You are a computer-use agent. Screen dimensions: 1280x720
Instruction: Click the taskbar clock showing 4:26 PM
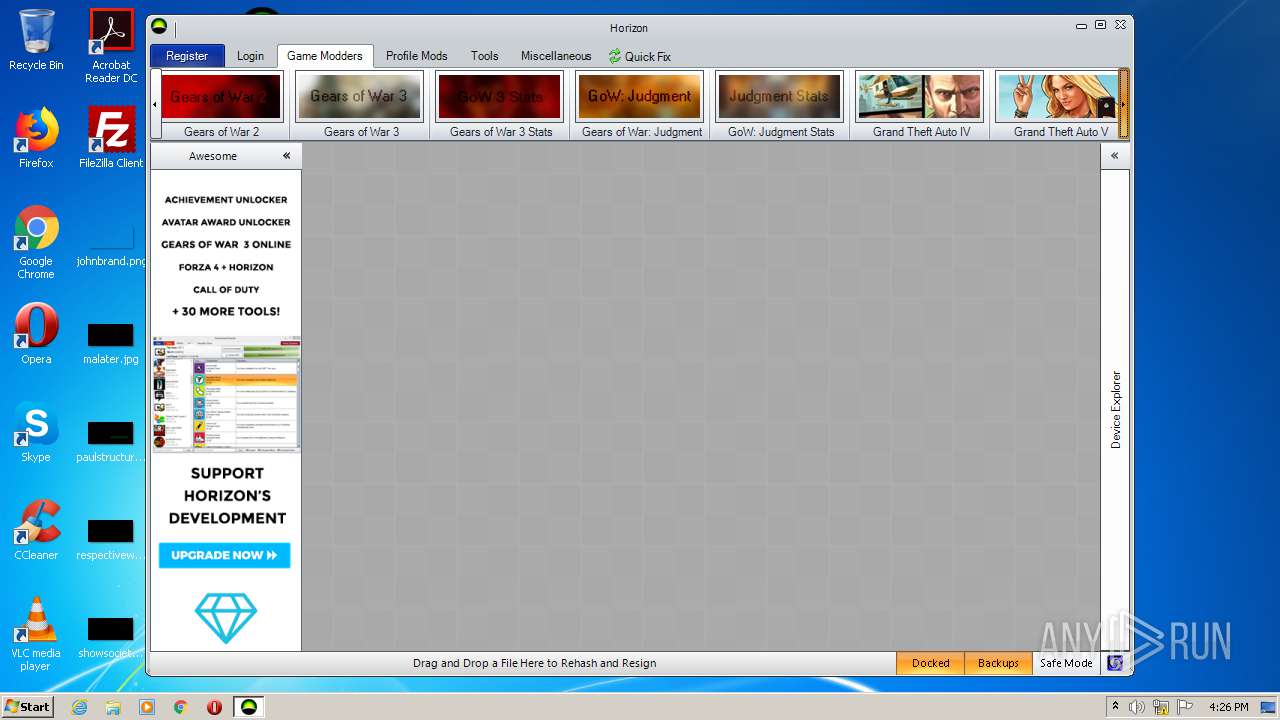1228,707
